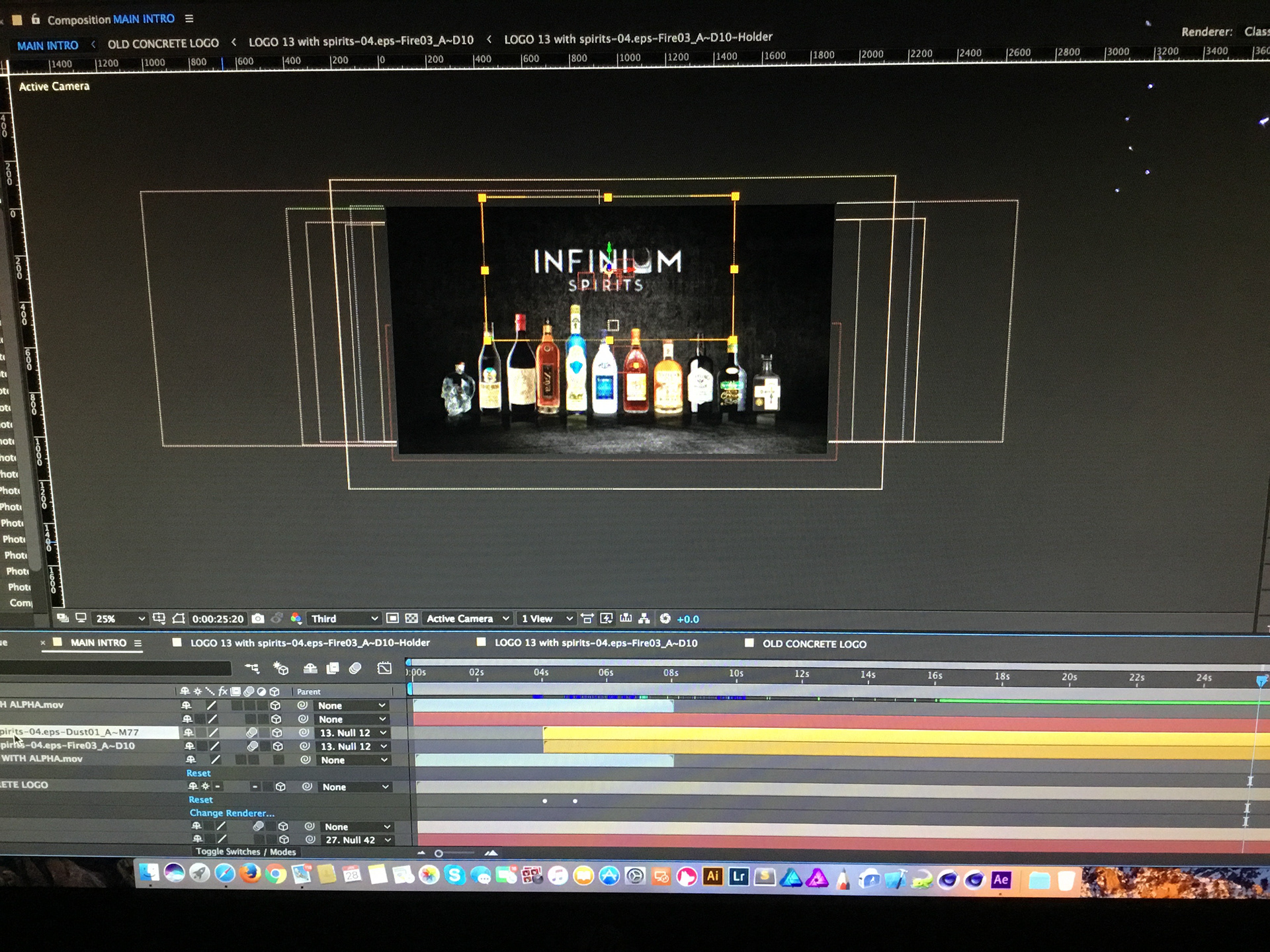Click the Pixel Aspect Ratio Correction icon
The width and height of the screenshot is (1270, 952).
(x=587, y=619)
